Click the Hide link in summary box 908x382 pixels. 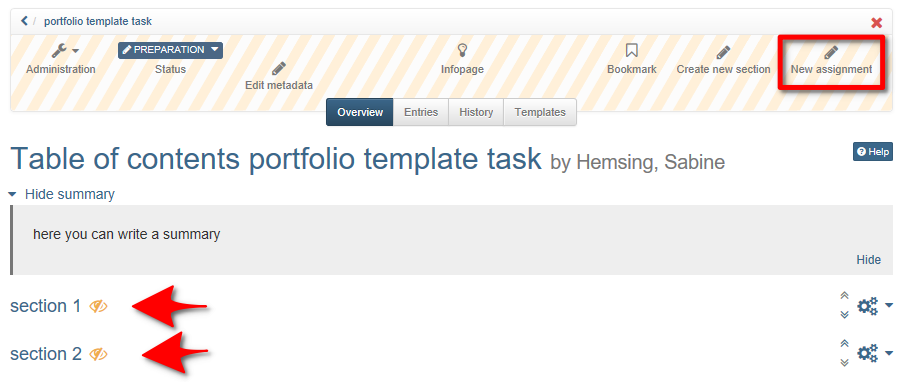869,260
